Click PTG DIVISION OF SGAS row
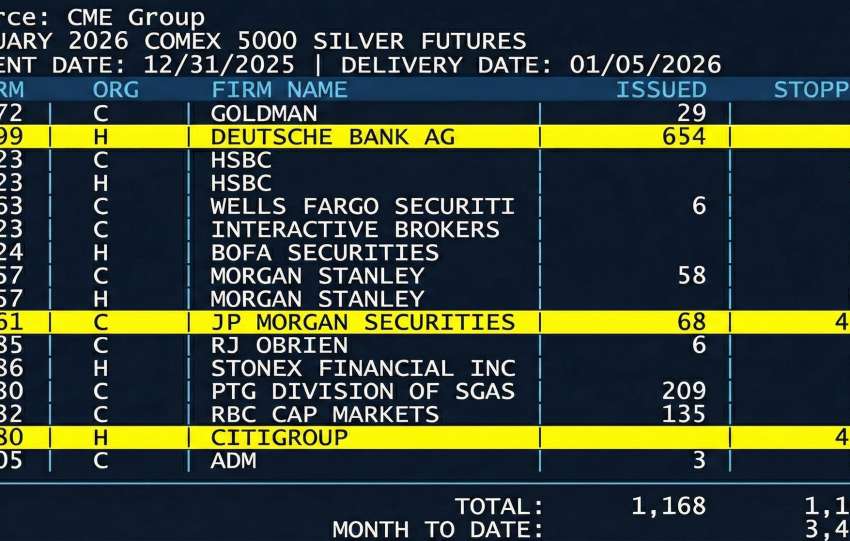This screenshot has width=850, height=541. pos(362,391)
